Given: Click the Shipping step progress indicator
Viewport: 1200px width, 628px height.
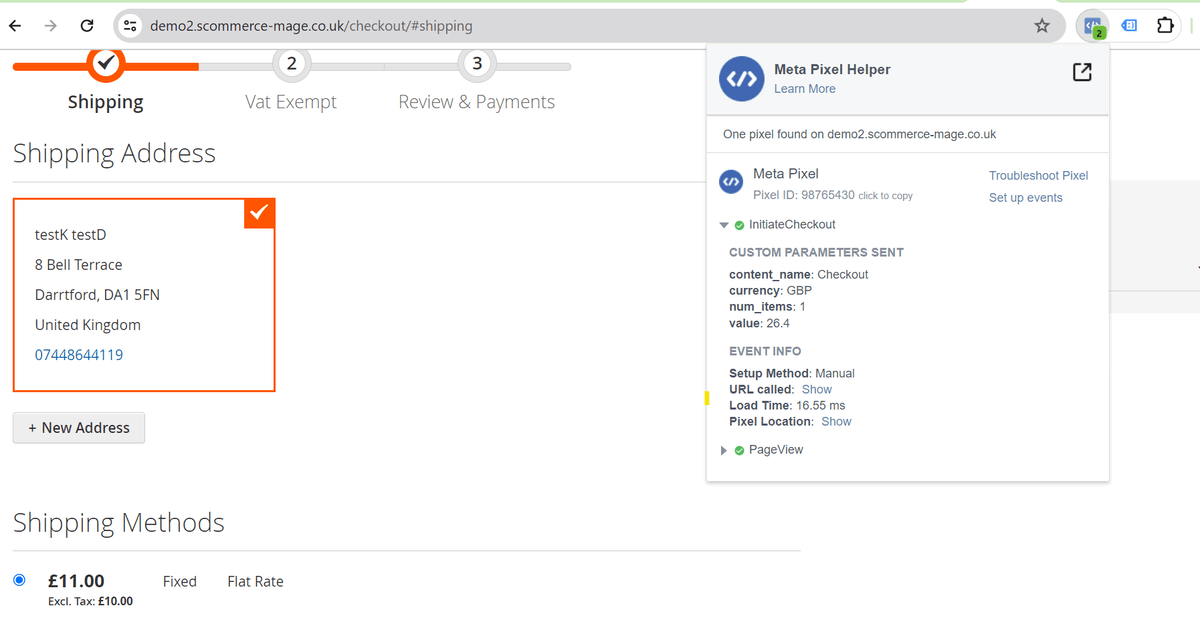Looking at the screenshot, I should [x=105, y=65].
